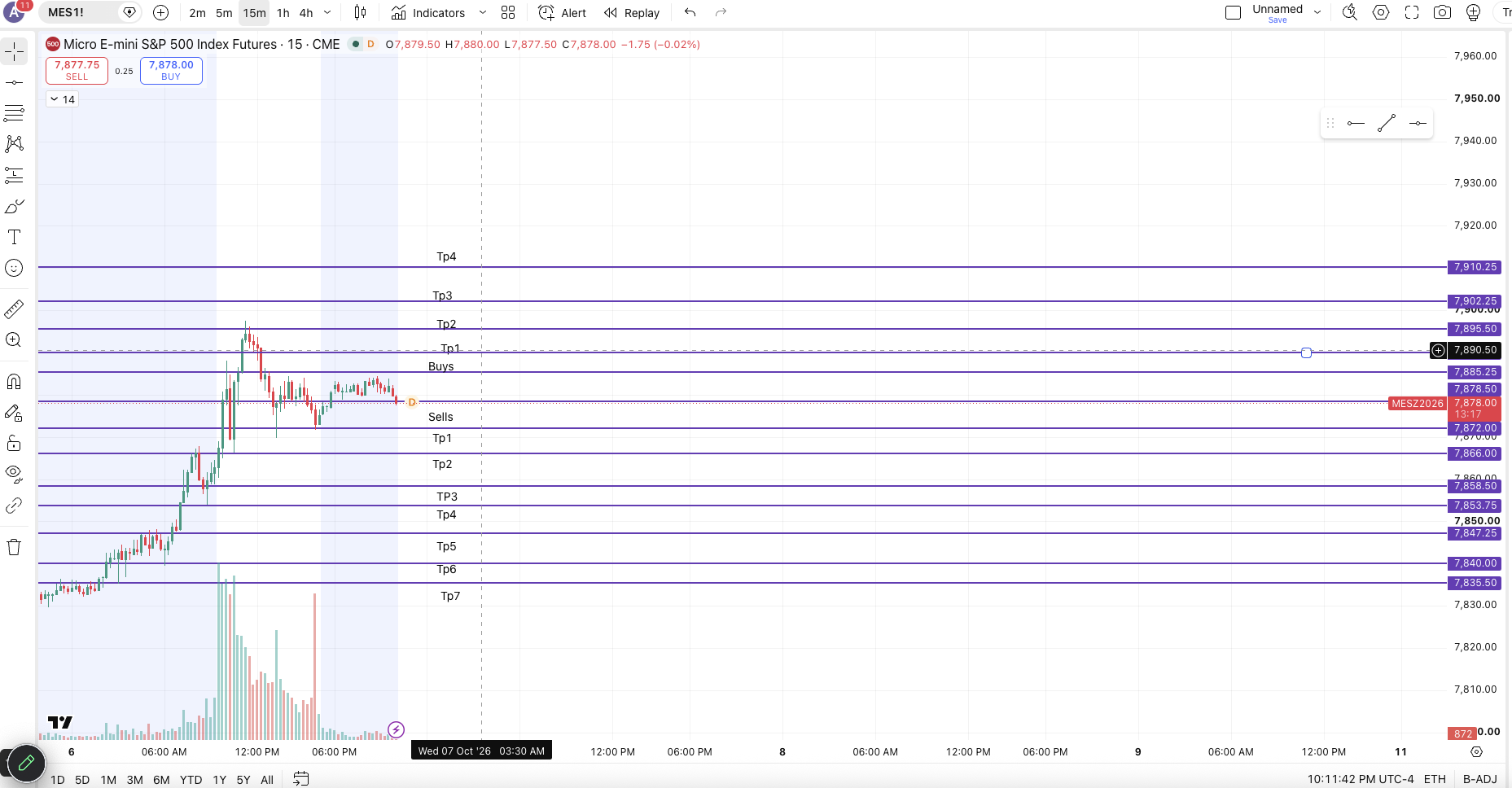The width and height of the screenshot is (1512, 788).
Task: Toggle the layout checkbox next to Unnamed
Action: pos(1233,12)
